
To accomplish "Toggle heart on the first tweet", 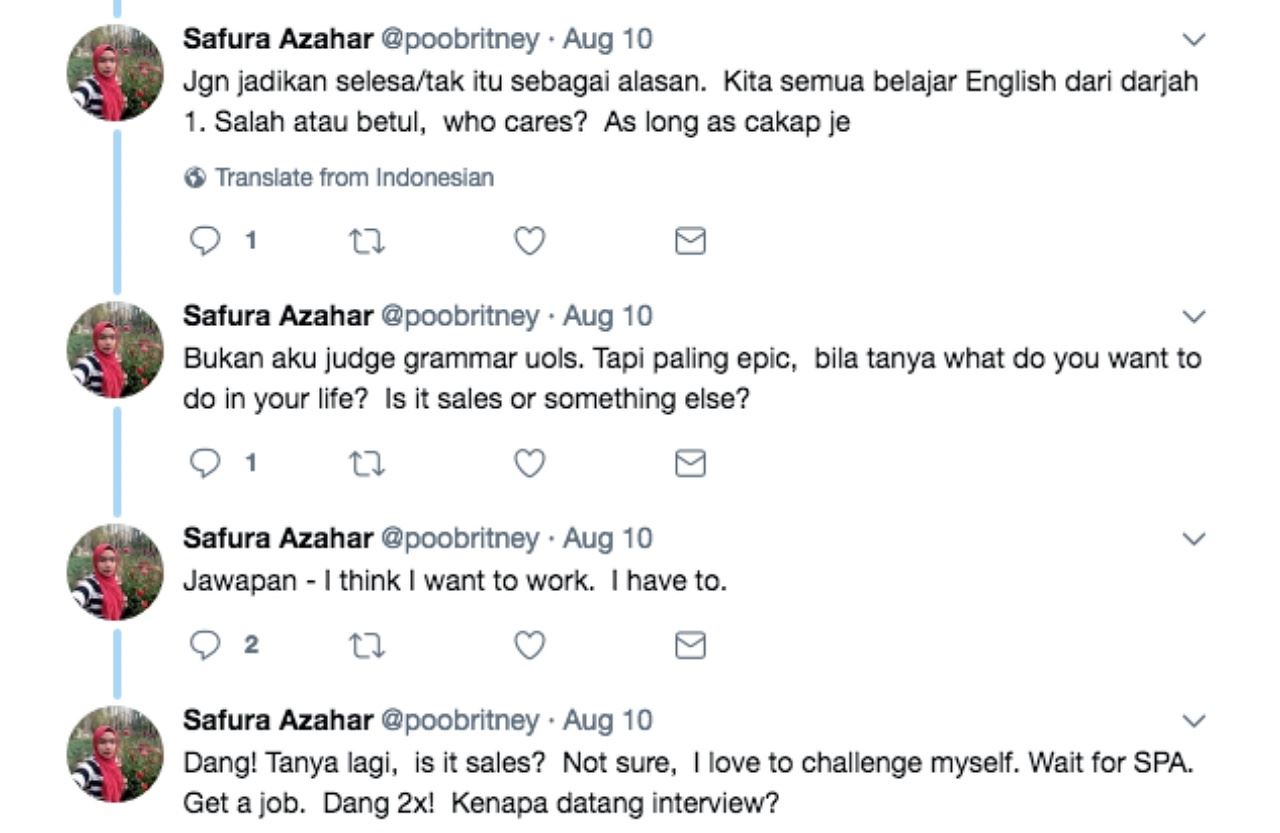I will pos(529,239).
